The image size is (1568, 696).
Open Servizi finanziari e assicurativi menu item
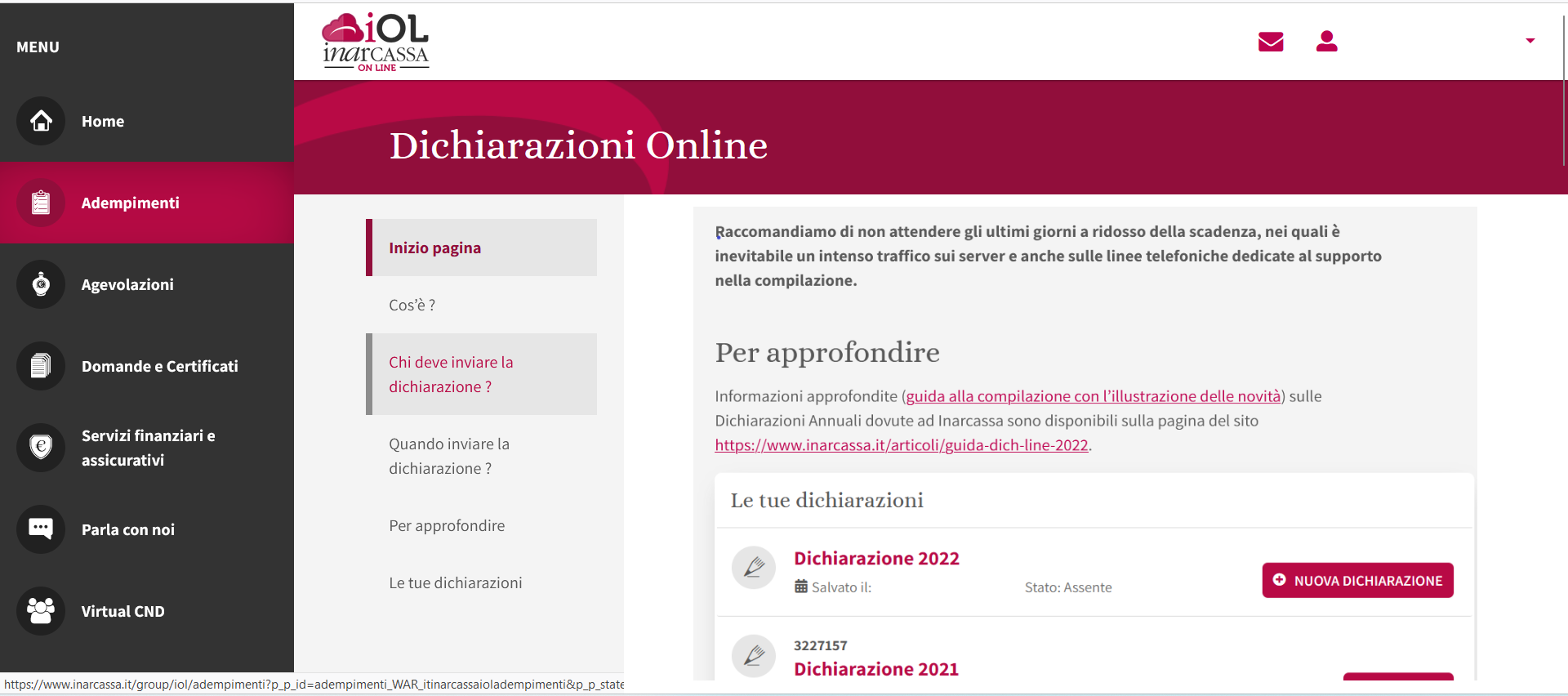[x=147, y=448]
